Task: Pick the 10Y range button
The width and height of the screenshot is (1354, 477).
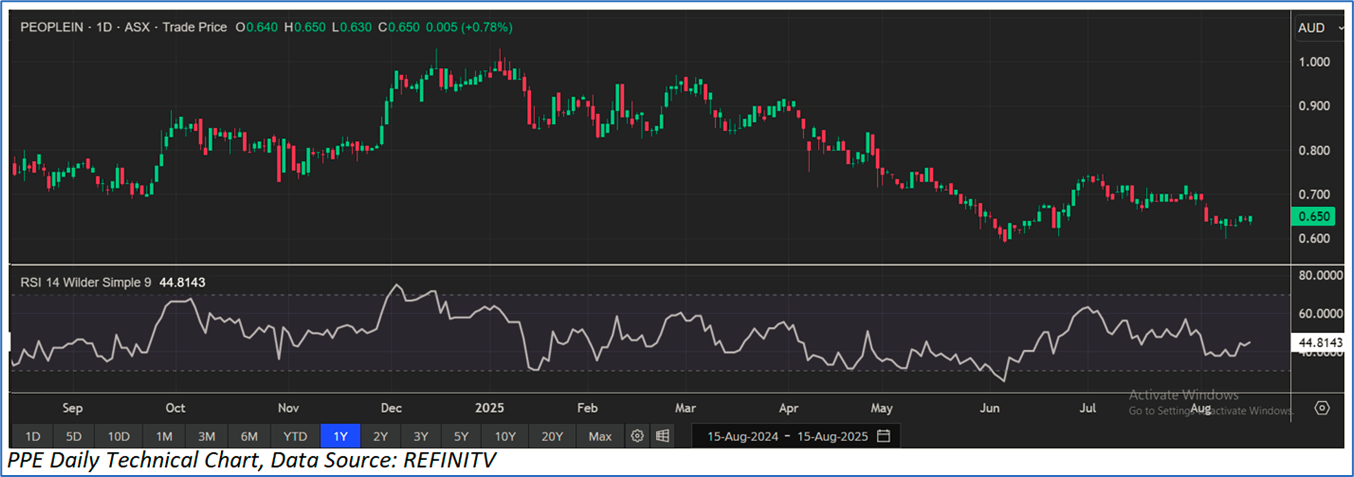Action: tap(505, 436)
